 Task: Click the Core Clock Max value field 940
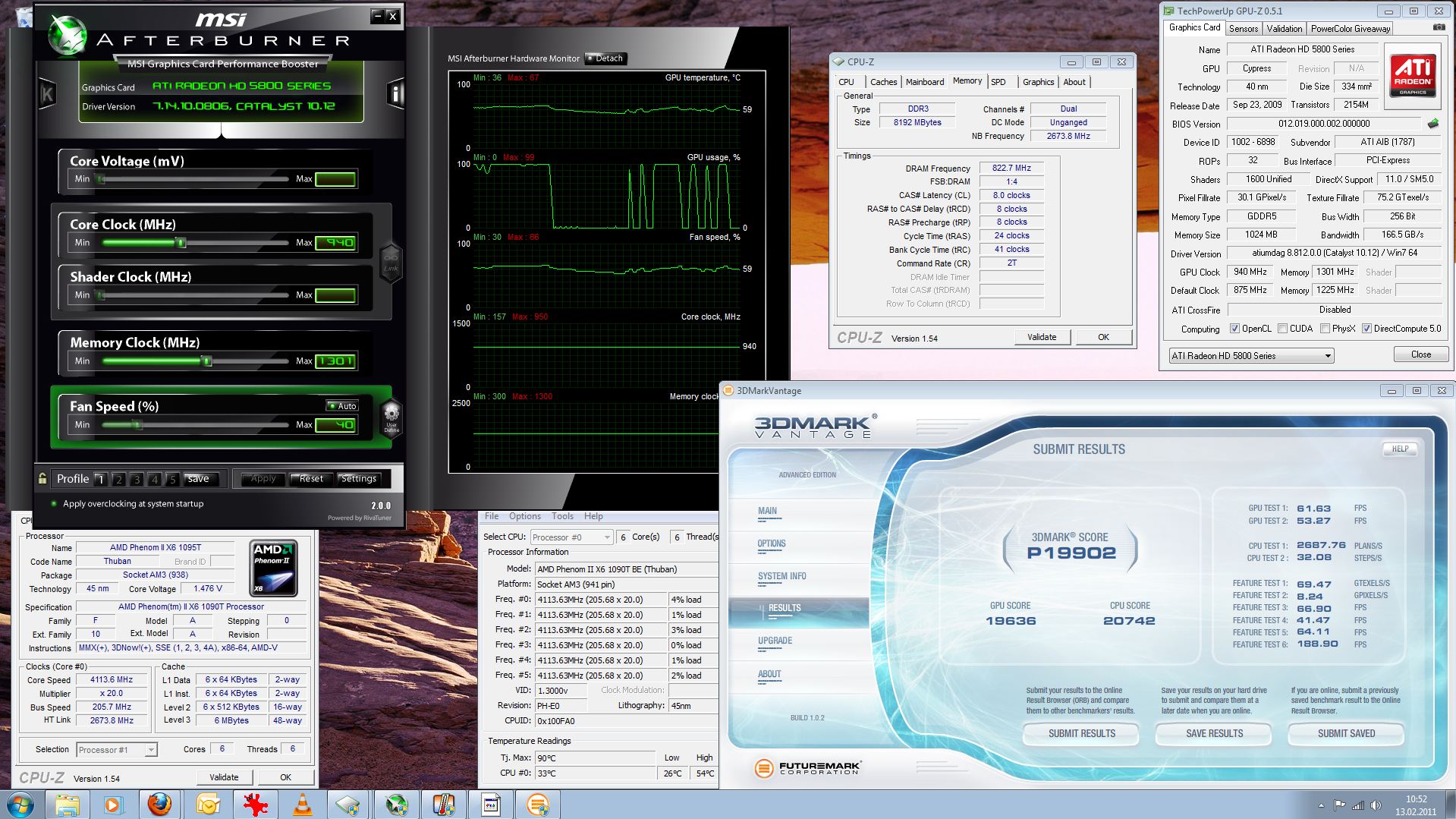[335, 243]
